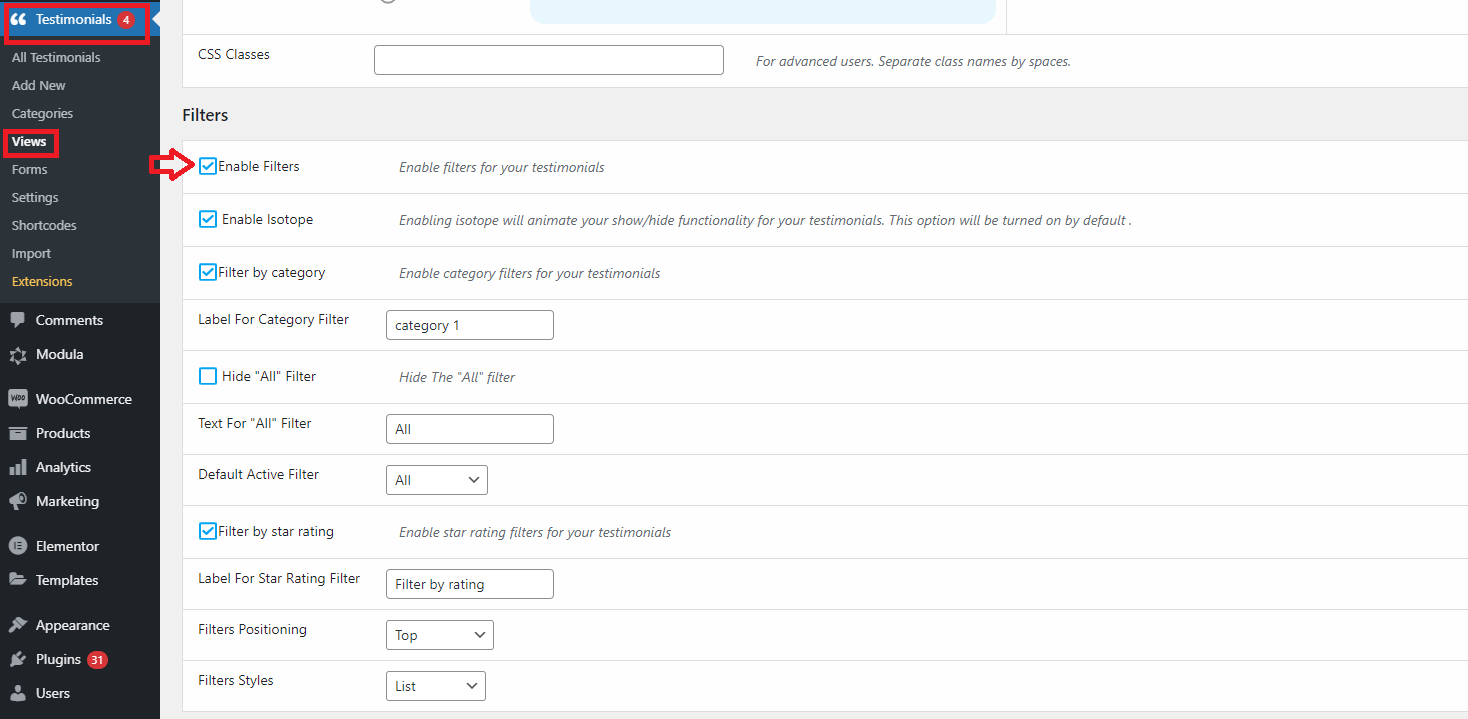
Task: Click the "For advanced users" CSS help text
Action: coord(913,61)
